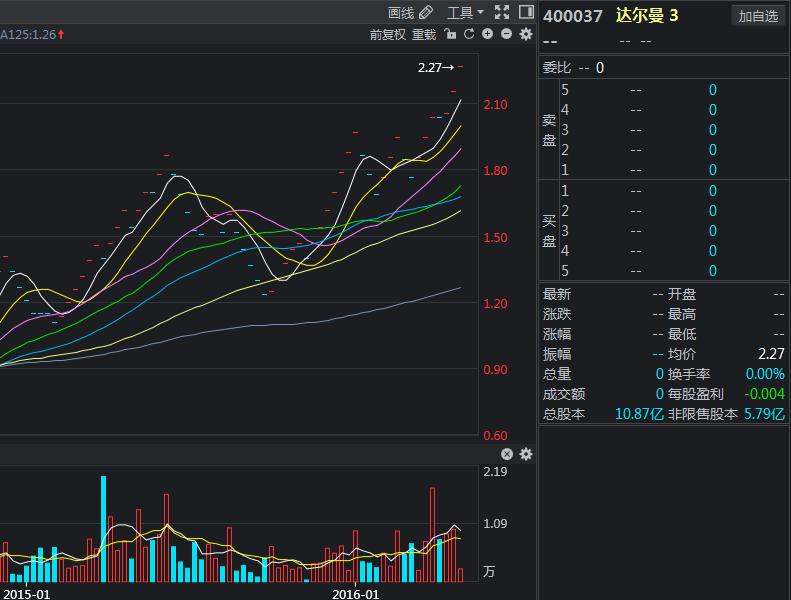Click the 最新 latest price label
Image resolution: width=791 pixels, height=600 pixels.
point(557,294)
